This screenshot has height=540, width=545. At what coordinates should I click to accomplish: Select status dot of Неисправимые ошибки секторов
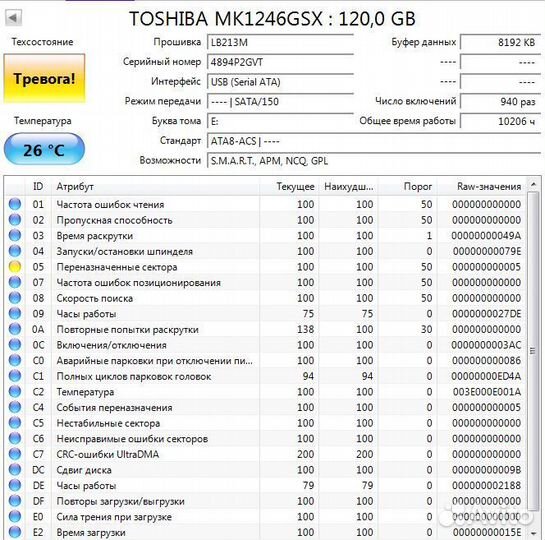(15, 439)
